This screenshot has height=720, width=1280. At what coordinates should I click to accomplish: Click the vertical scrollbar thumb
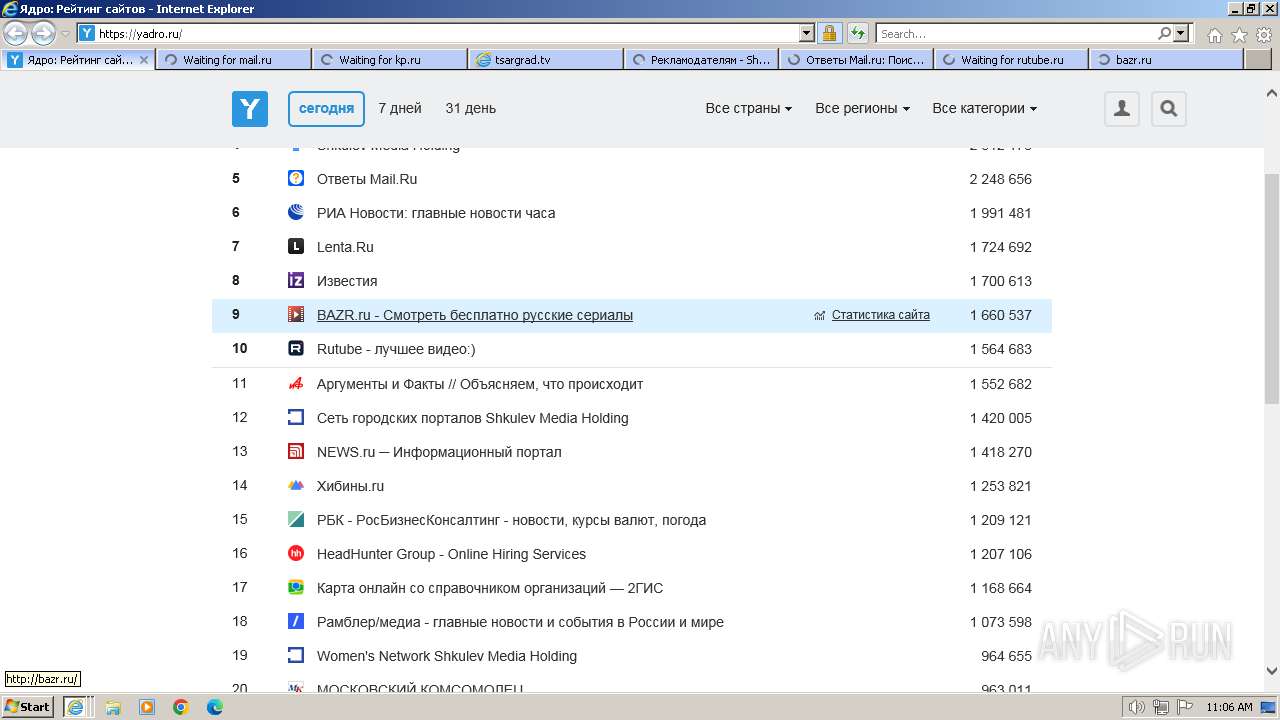point(1272,288)
